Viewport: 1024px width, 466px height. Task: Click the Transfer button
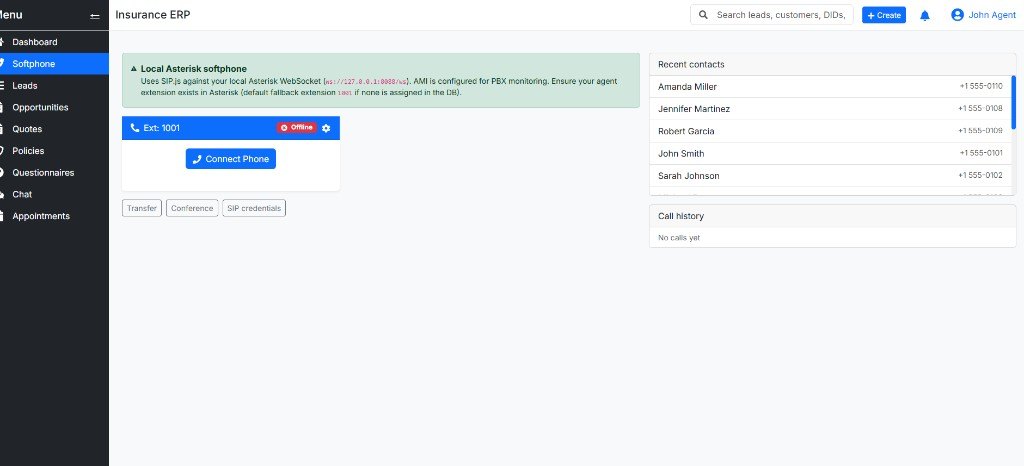pyautogui.click(x=142, y=208)
